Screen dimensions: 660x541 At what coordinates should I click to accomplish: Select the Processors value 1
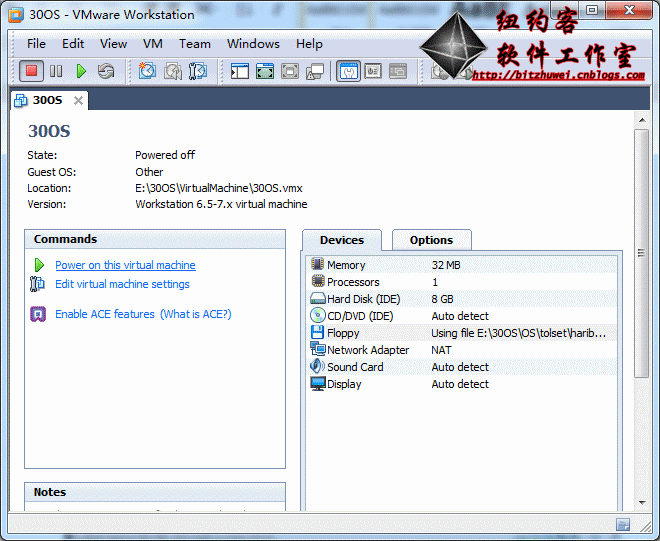(435, 282)
